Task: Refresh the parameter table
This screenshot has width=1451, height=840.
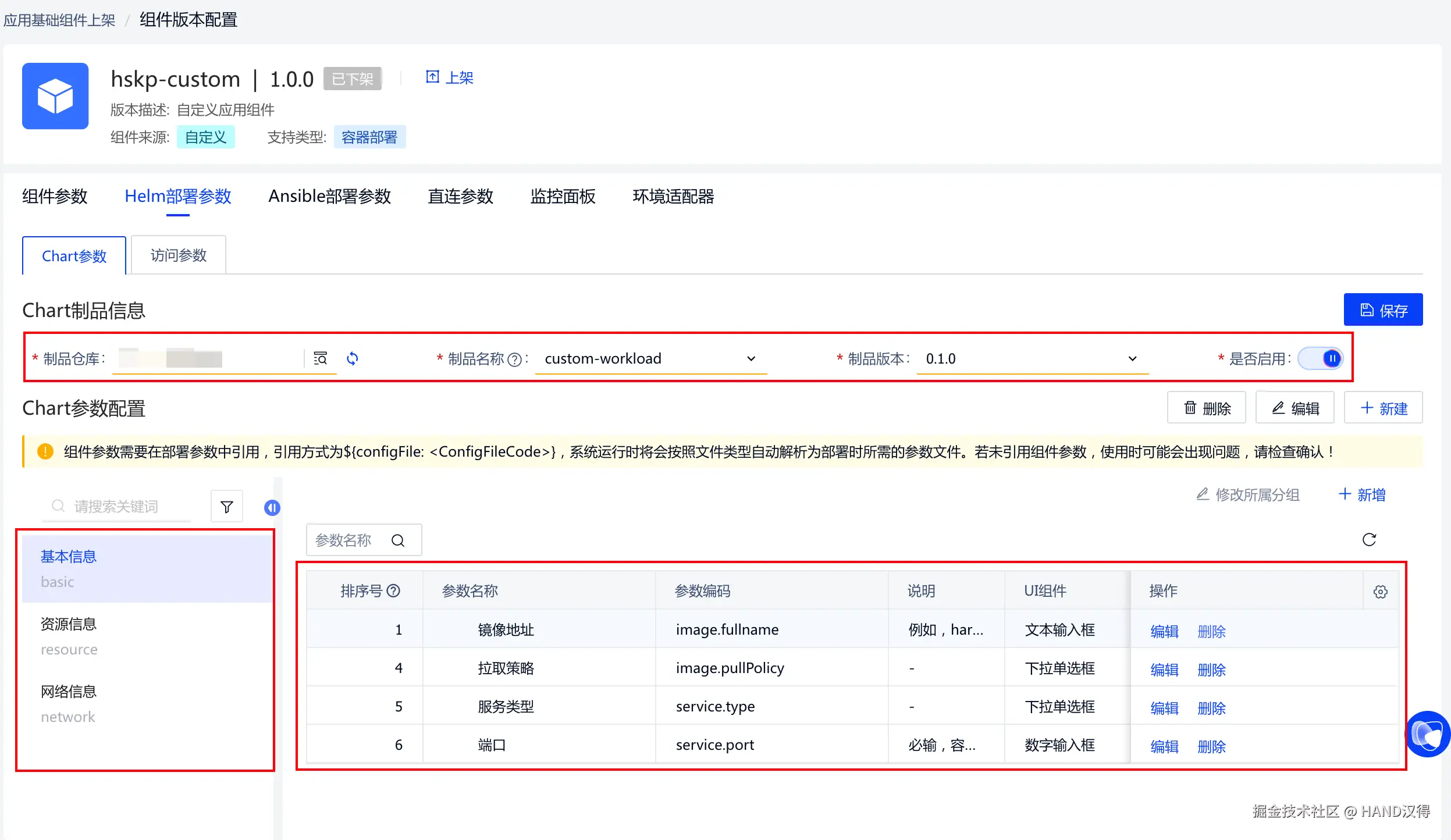Action: coord(1369,540)
